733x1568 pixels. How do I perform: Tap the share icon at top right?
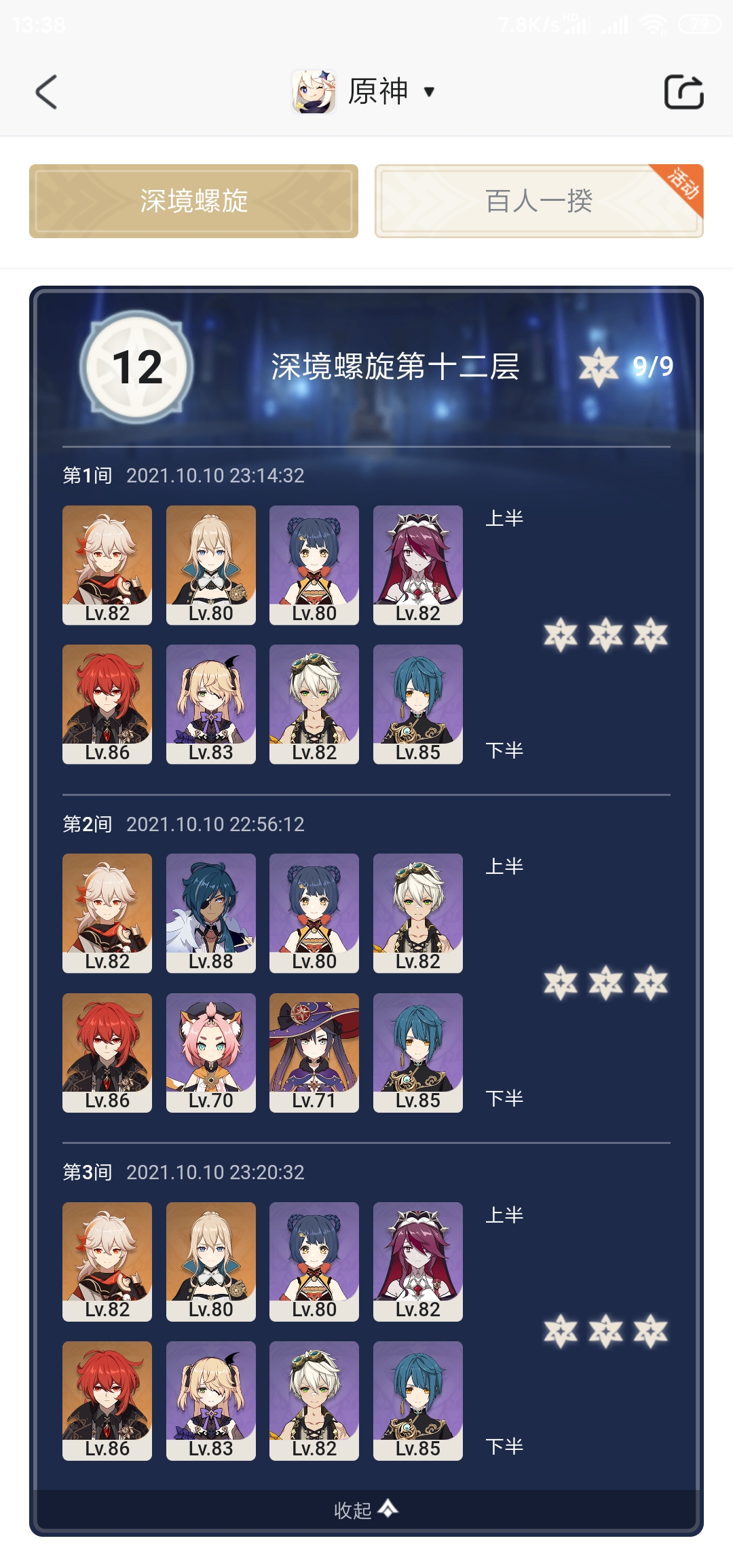pos(683,92)
